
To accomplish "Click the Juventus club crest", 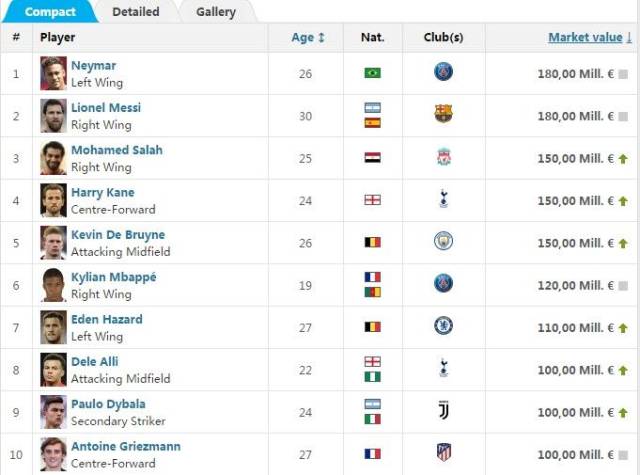I will tap(443, 410).
